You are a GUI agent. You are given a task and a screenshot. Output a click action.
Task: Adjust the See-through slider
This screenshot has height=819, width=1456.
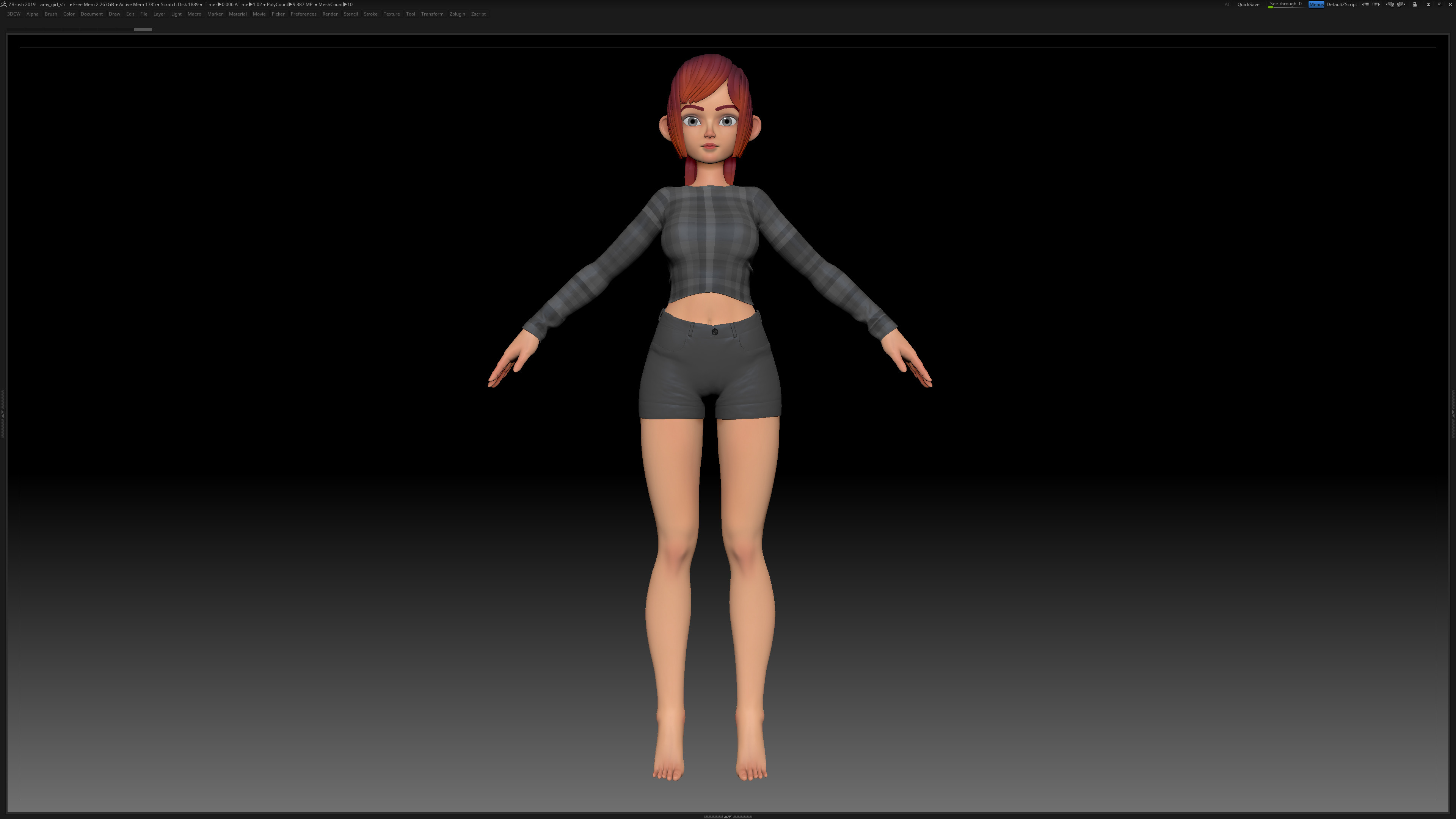(1285, 5)
